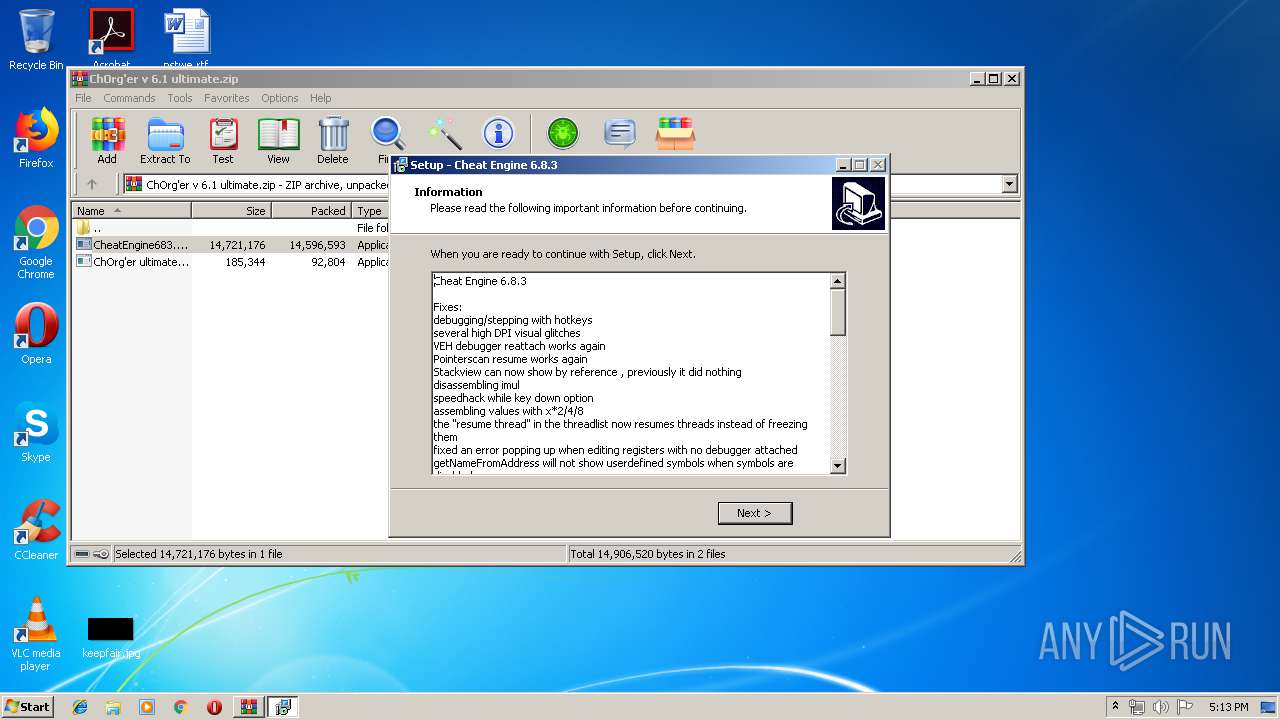Screen dimensions: 1280x720
Task: Click 'Total 14,906,520 bytes' status text
Action: tap(647, 554)
